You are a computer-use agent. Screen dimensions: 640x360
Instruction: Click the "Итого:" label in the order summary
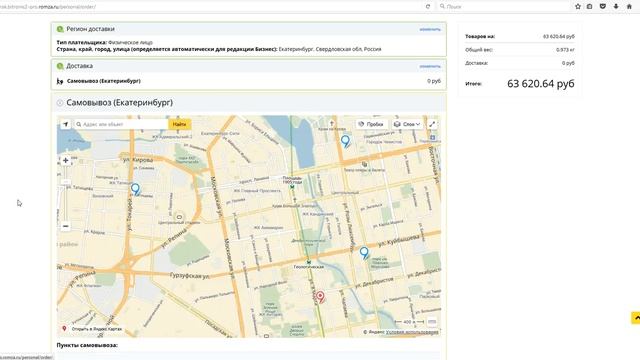[473, 84]
